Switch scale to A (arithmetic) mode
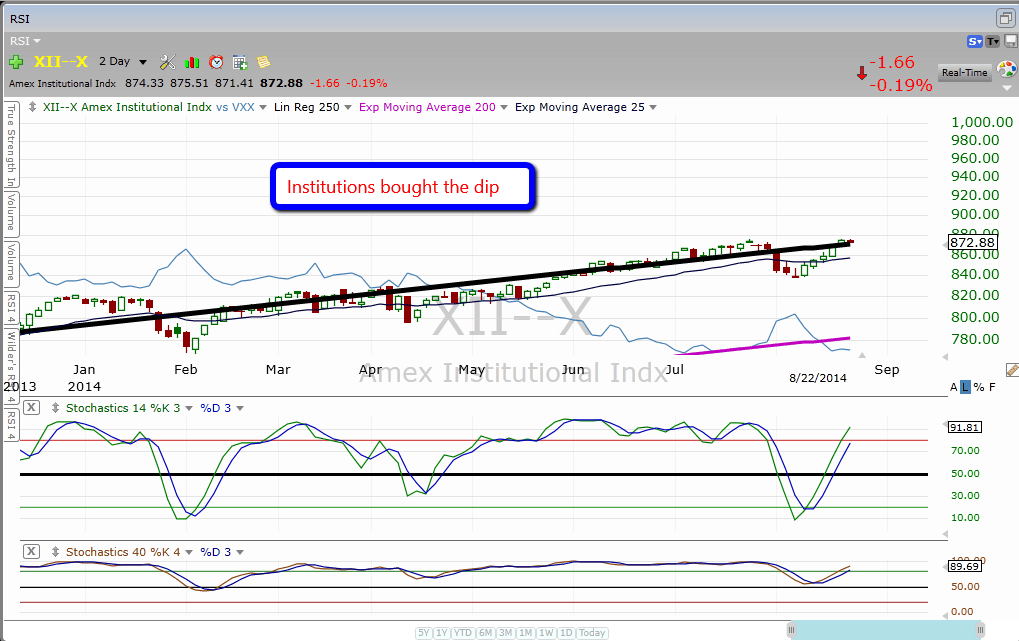The height and width of the screenshot is (641, 1019). (x=953, y=387)
